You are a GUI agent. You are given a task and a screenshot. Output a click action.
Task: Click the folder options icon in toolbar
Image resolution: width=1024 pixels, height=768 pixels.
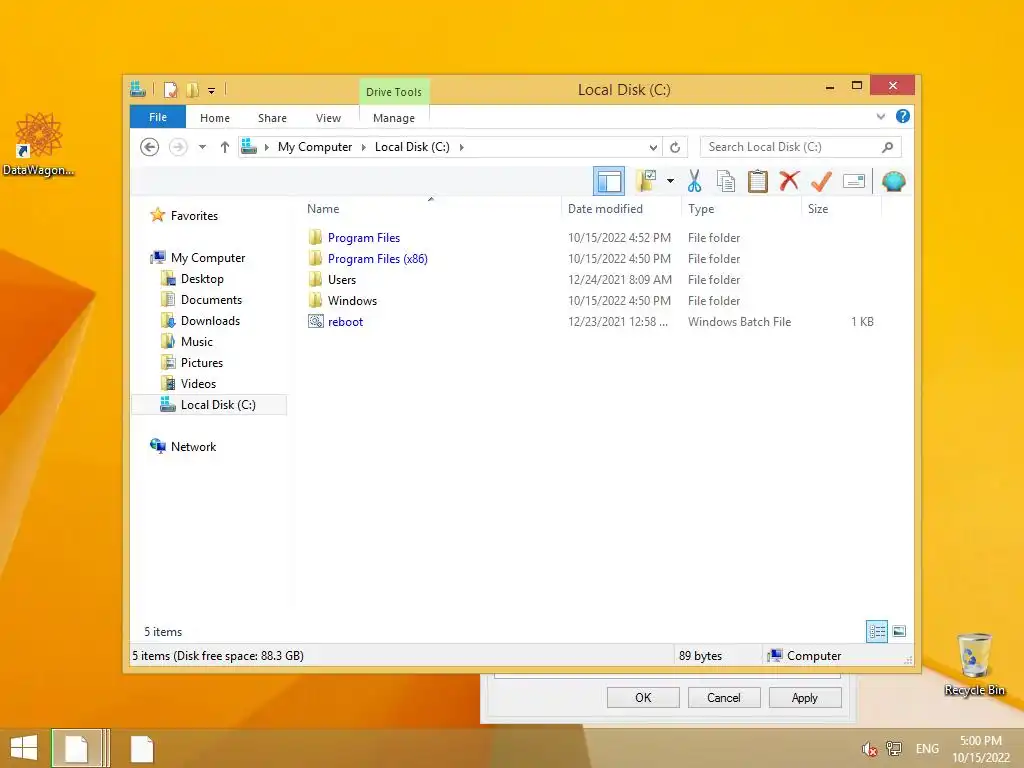pyautogui.click(x=646, y=181)
